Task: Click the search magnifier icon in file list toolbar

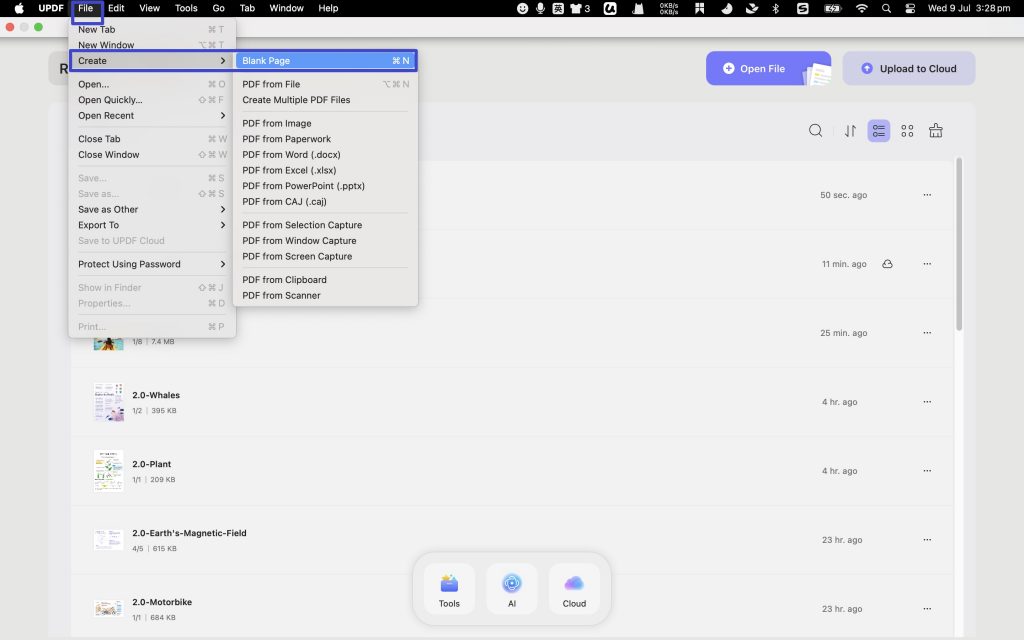Action: 815,131
